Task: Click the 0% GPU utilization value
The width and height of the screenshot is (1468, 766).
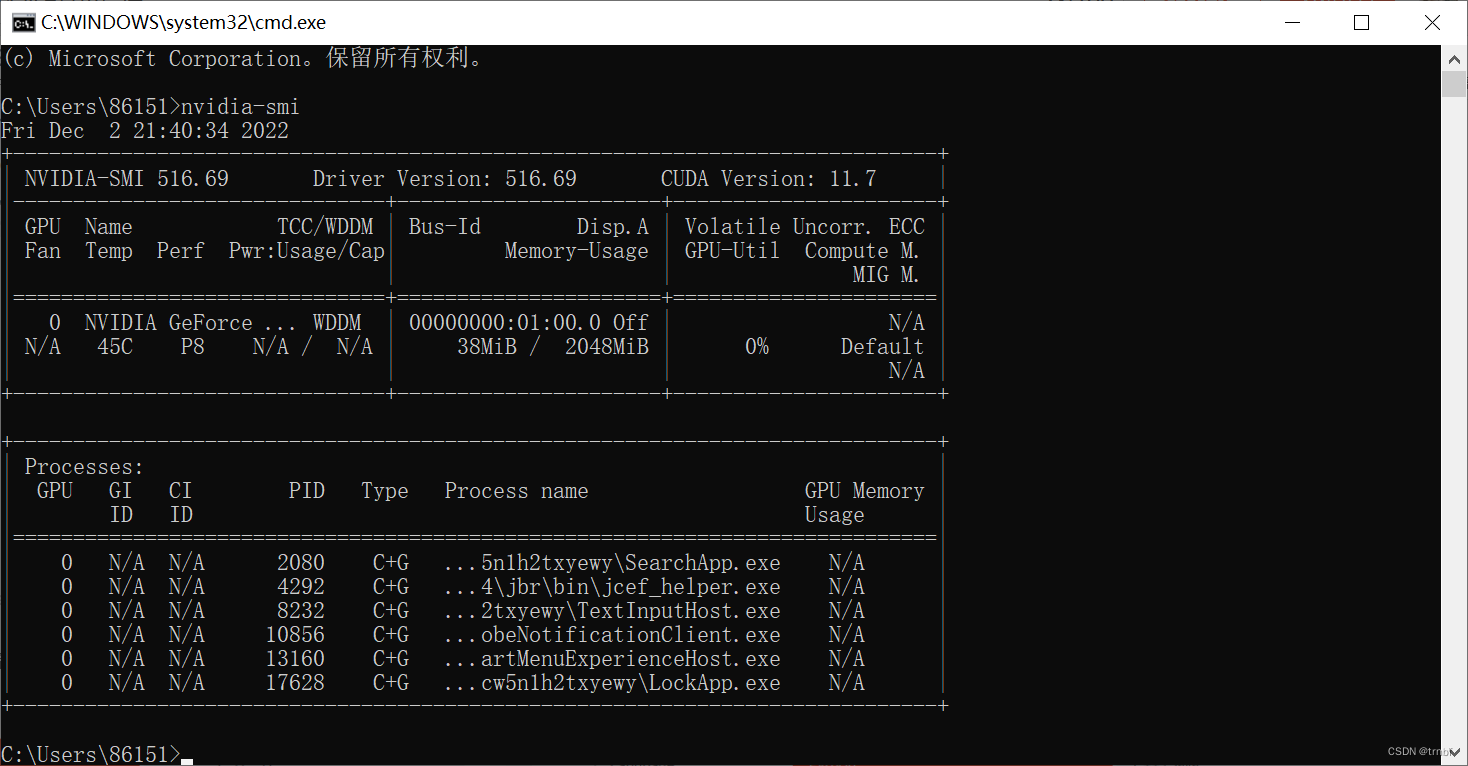Action: click(x=757, y=347)
